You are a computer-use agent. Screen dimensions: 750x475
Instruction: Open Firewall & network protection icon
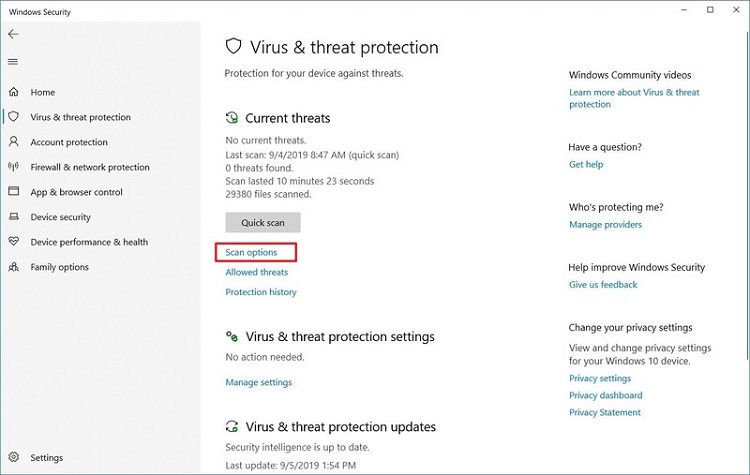point(13,167)
